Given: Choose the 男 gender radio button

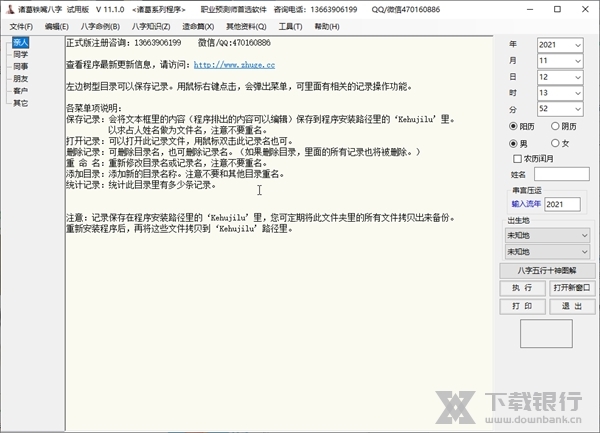Looking at the screenshot, I should click(x=513, y=143).
